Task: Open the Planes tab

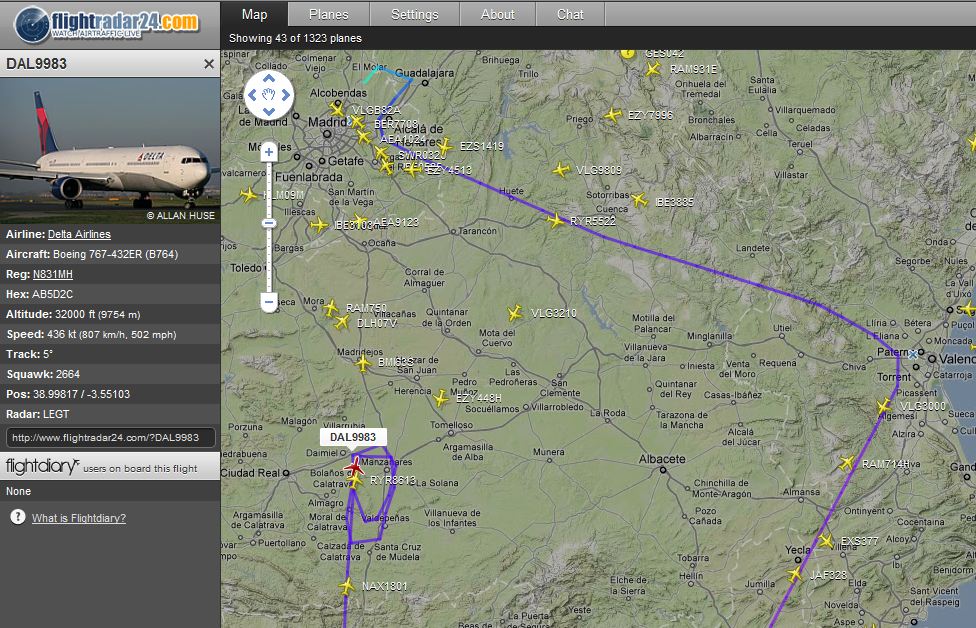Action: click(x=328, y=14)
